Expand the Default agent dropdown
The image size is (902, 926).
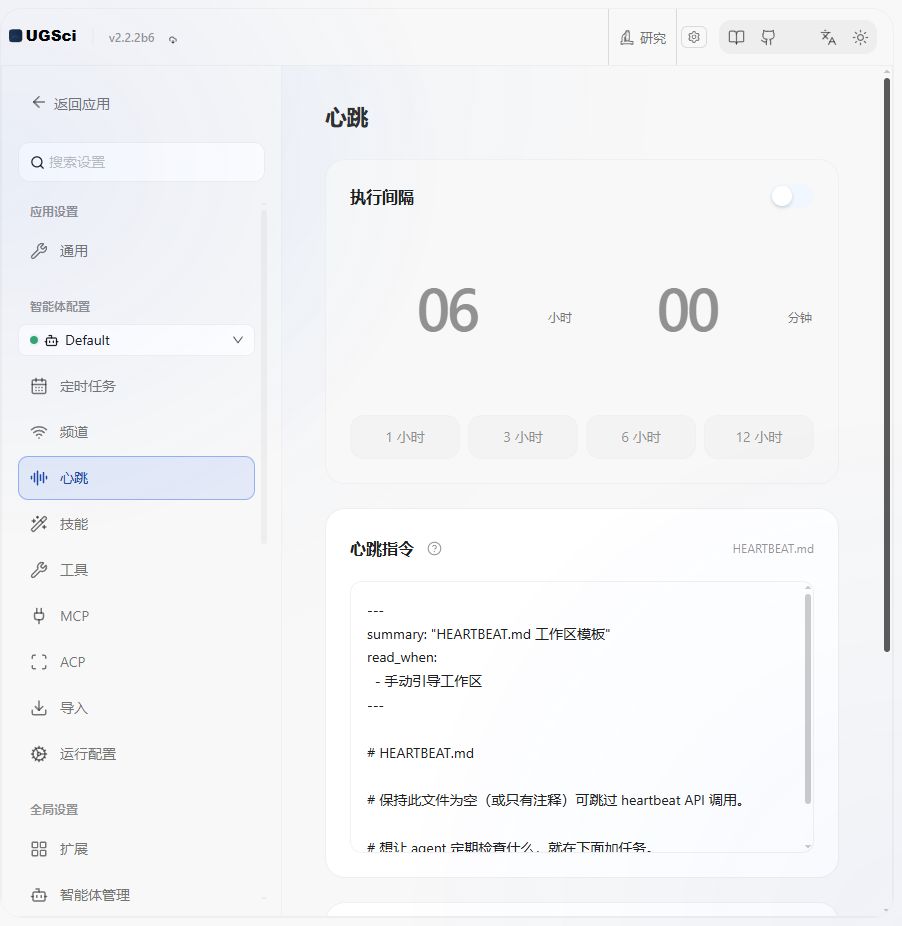click(x=136, y=340)
